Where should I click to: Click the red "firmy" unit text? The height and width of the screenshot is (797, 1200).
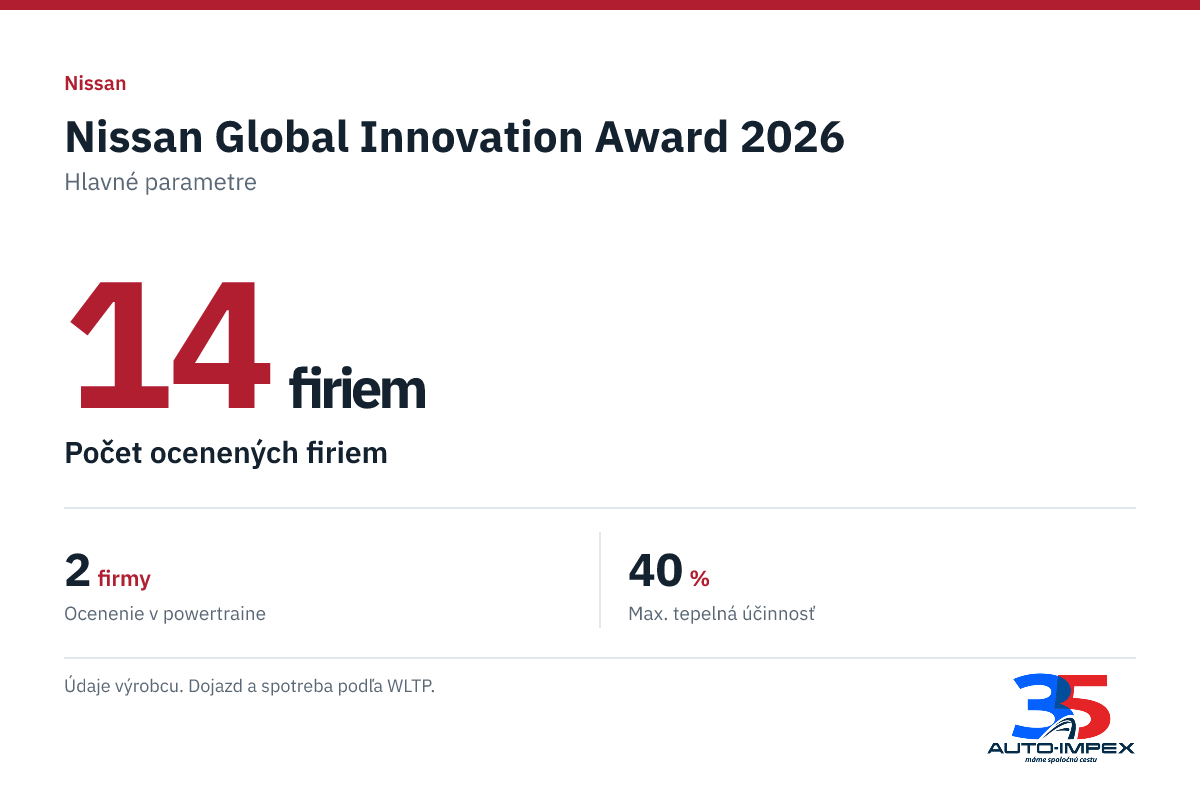click(x=124, y=578)
